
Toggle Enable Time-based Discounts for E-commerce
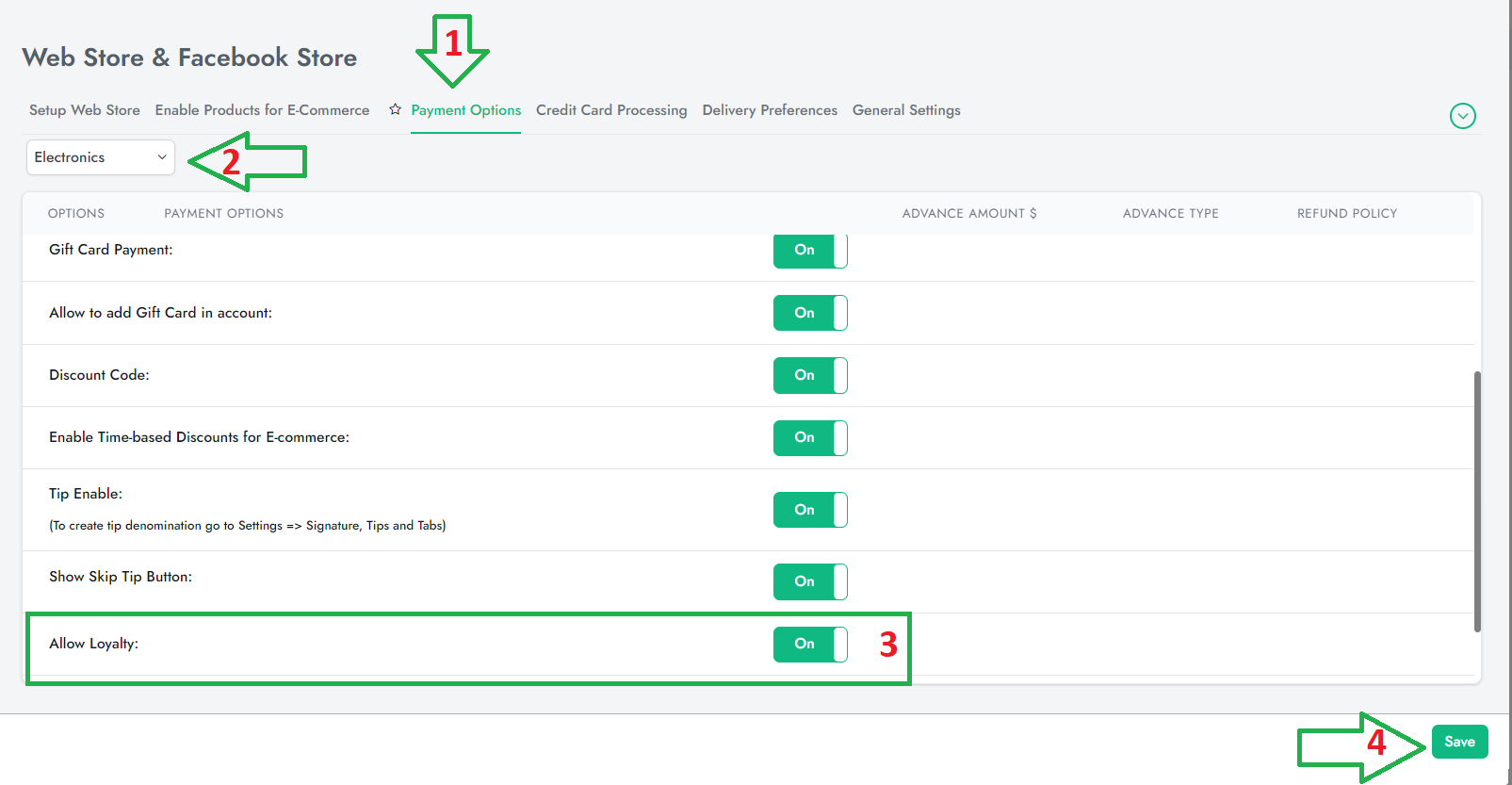(810, 437)
